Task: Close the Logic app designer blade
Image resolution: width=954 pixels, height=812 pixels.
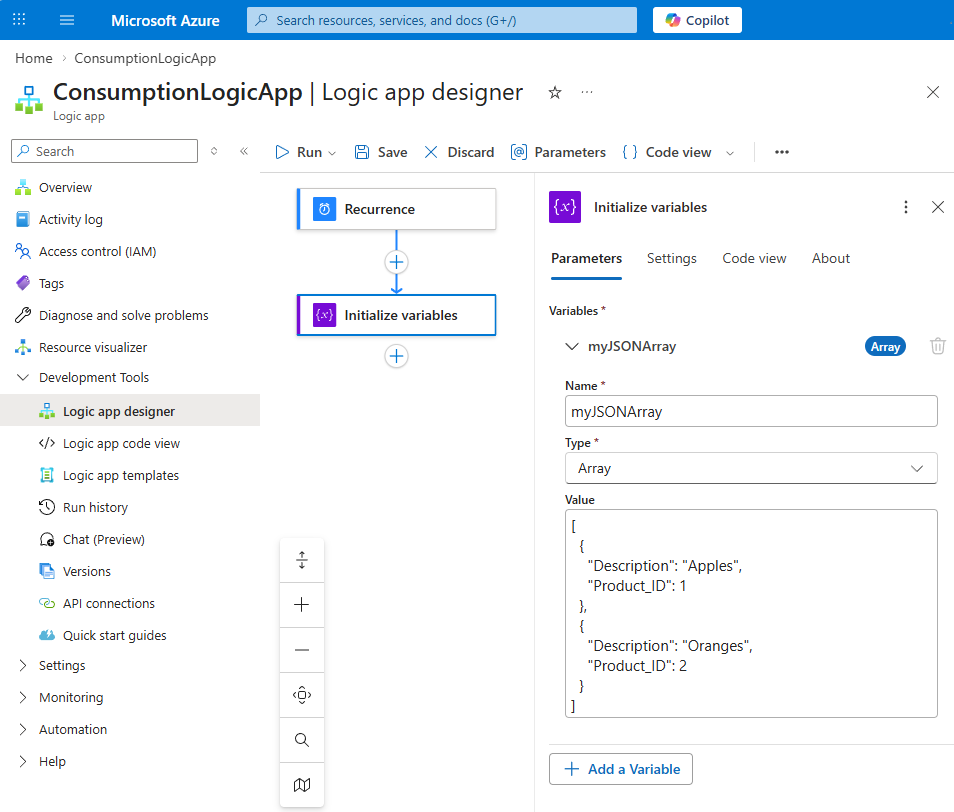Action: pyautogui.click(x=933, y=92)
